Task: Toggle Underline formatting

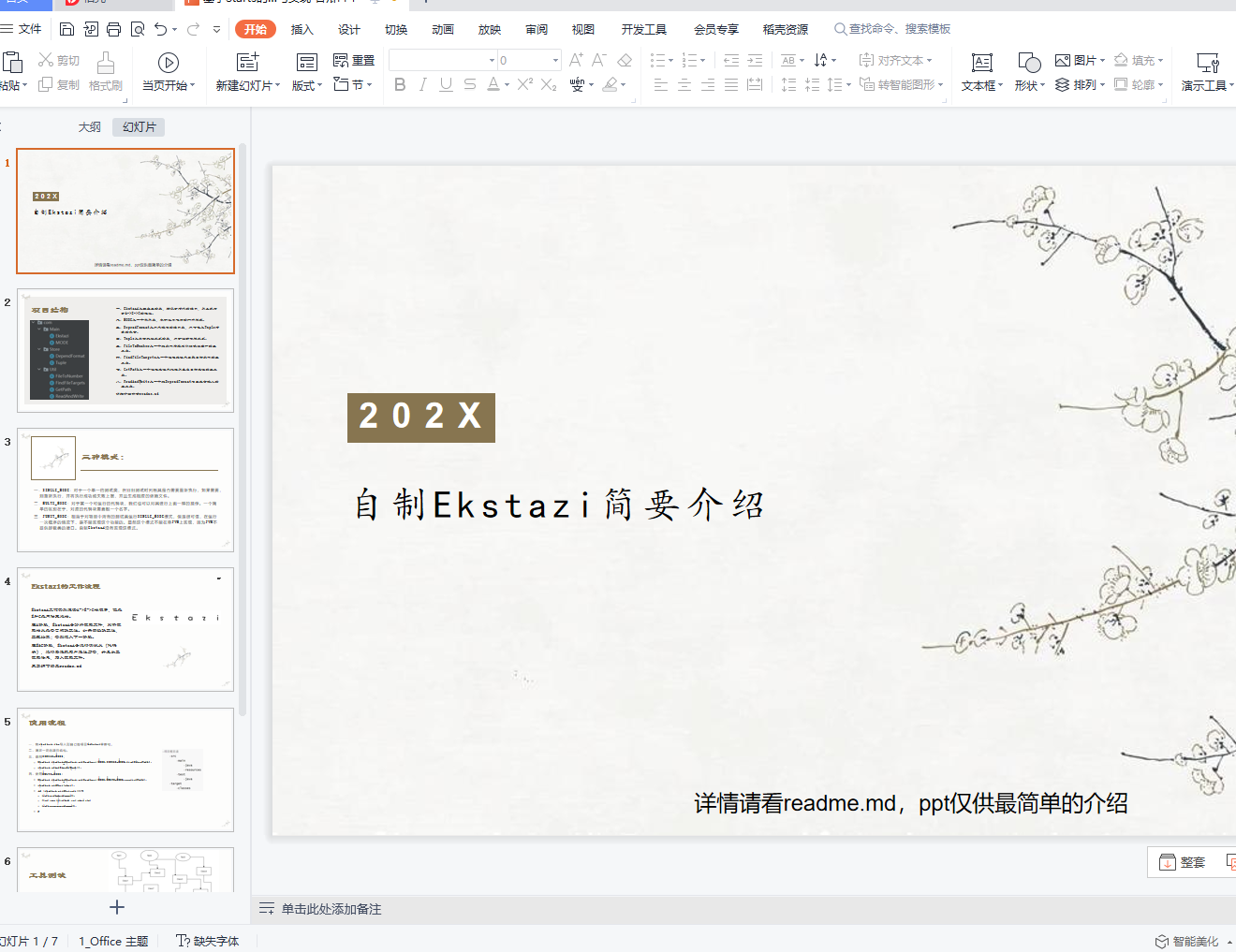Action: click(446, 84)
